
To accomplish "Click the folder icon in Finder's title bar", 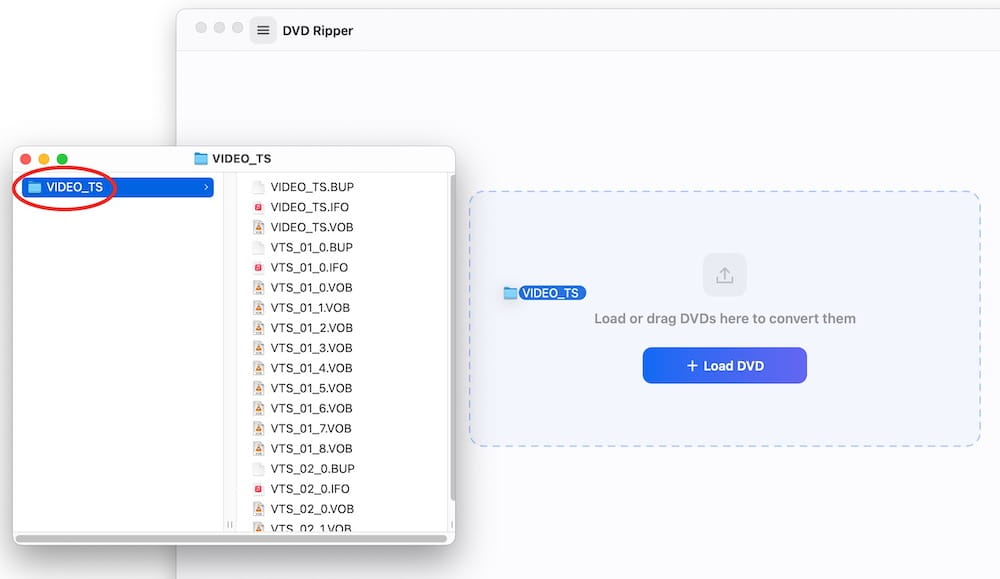I will (x=201, y=158).
